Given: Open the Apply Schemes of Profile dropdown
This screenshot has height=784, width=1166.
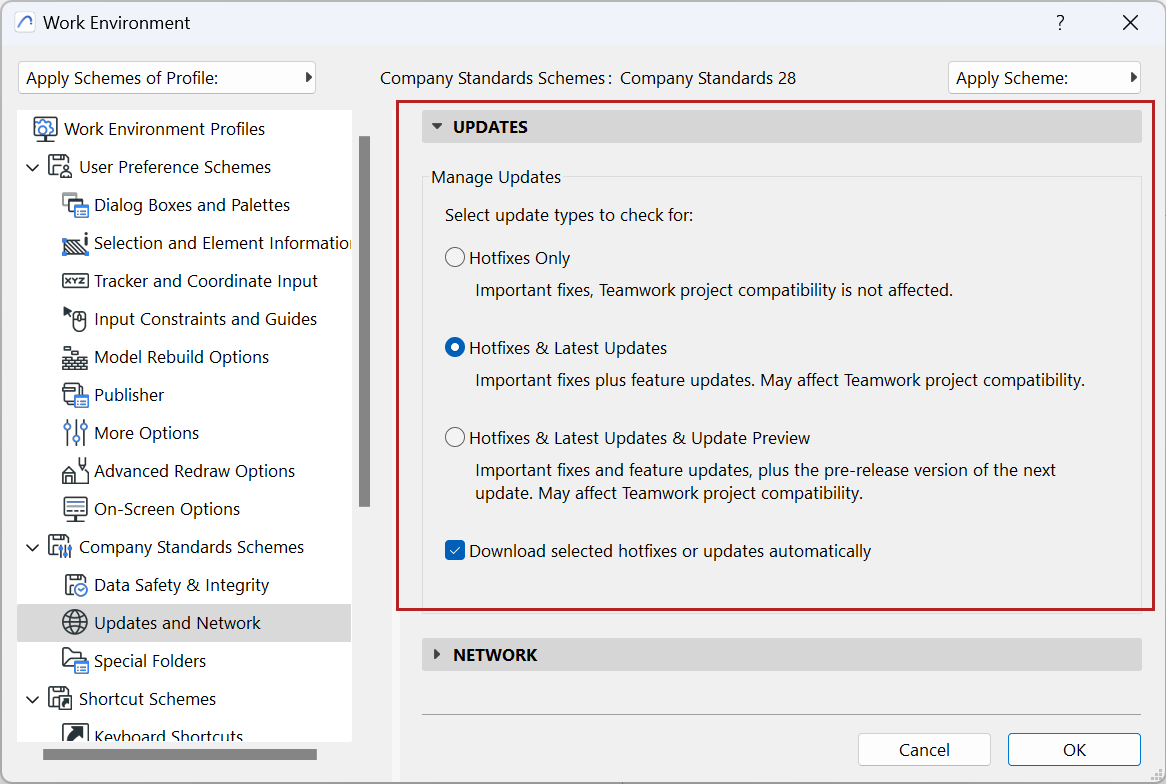Looking at the screenshot, I should [x=167, y=78].
